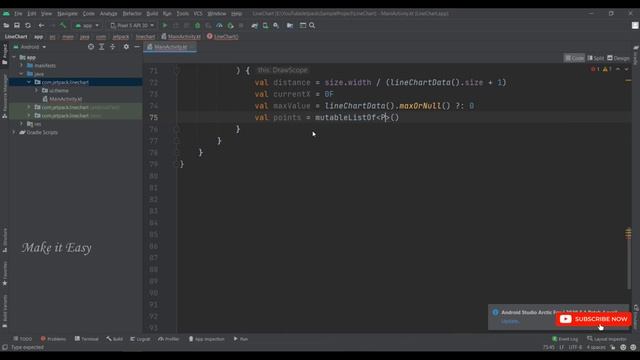Screen dimensions: 640x360
Task: Click the error indicator in editor corner
Action: 595,69
